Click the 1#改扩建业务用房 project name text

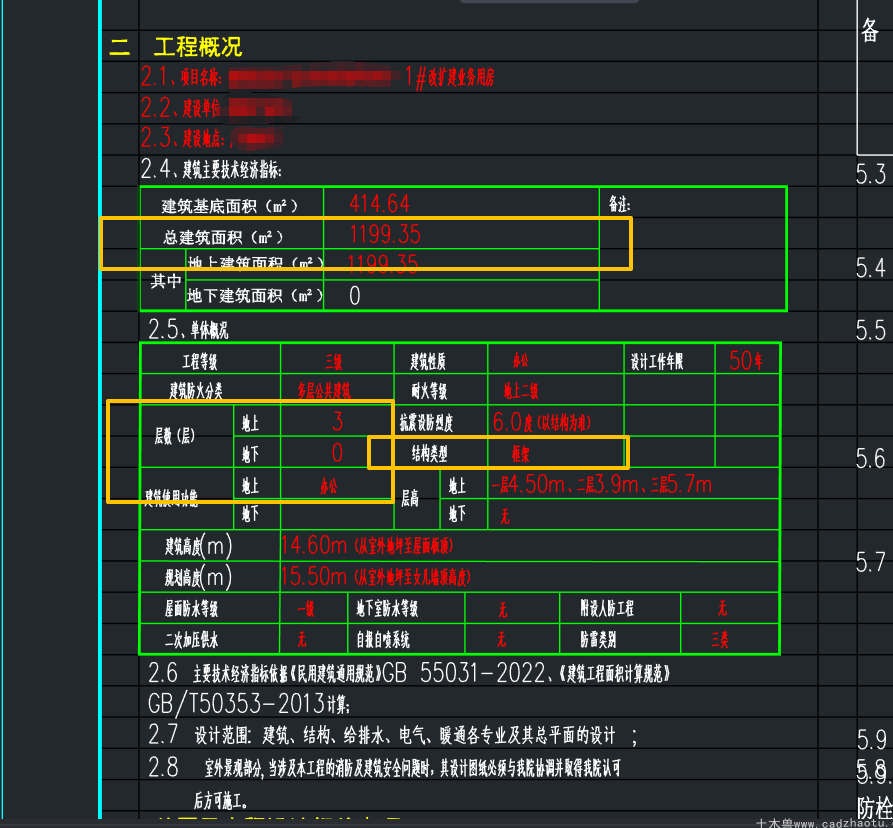(x=449, y=77)
